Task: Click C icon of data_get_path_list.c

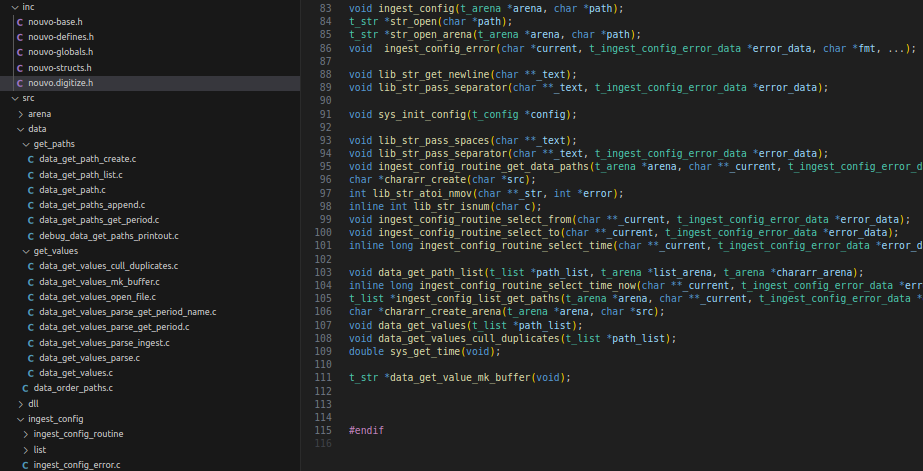Action: pyautogui.click(x=31, y=175)
